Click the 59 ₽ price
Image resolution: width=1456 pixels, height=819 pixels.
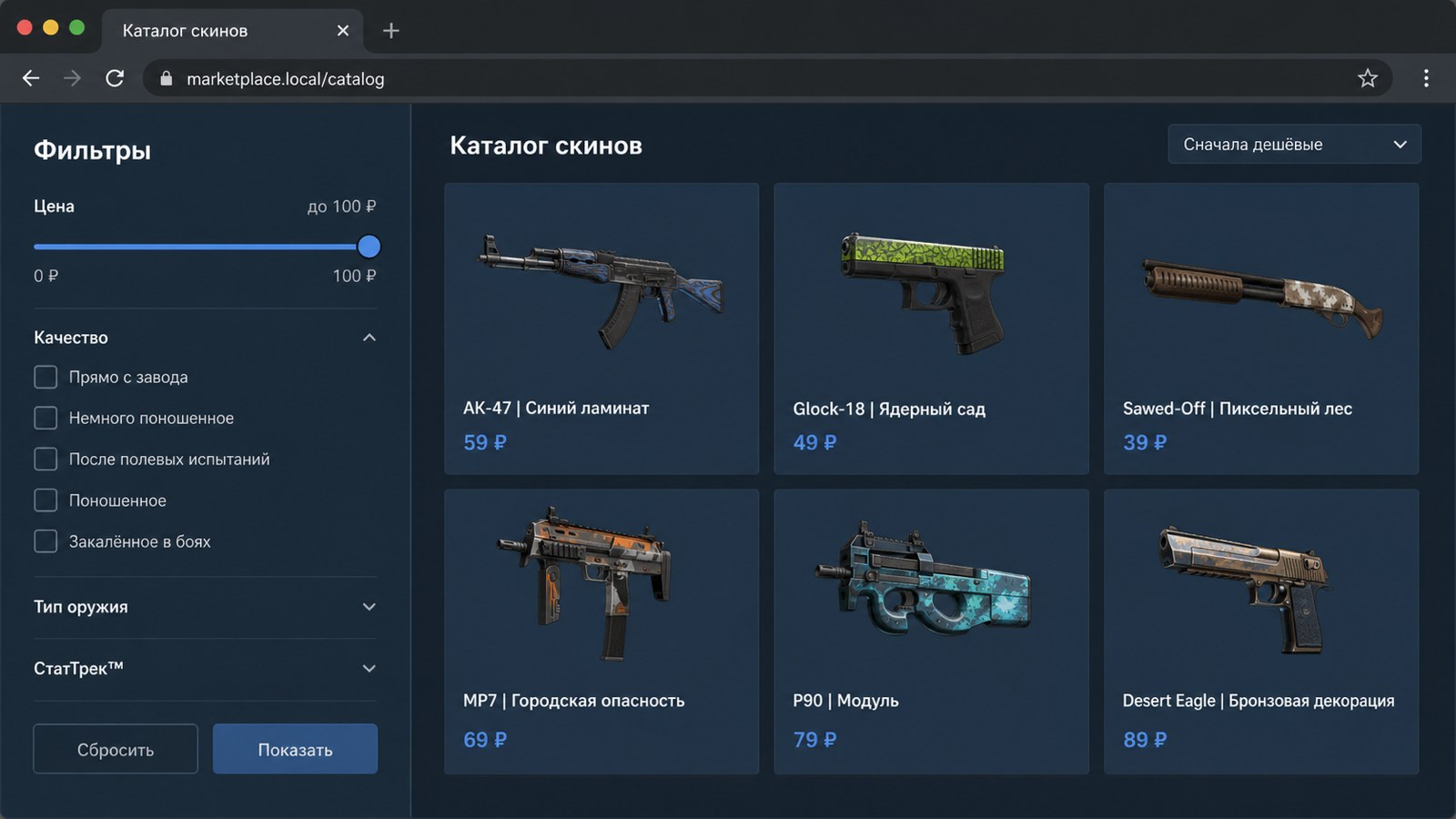[x=485, y=442]
